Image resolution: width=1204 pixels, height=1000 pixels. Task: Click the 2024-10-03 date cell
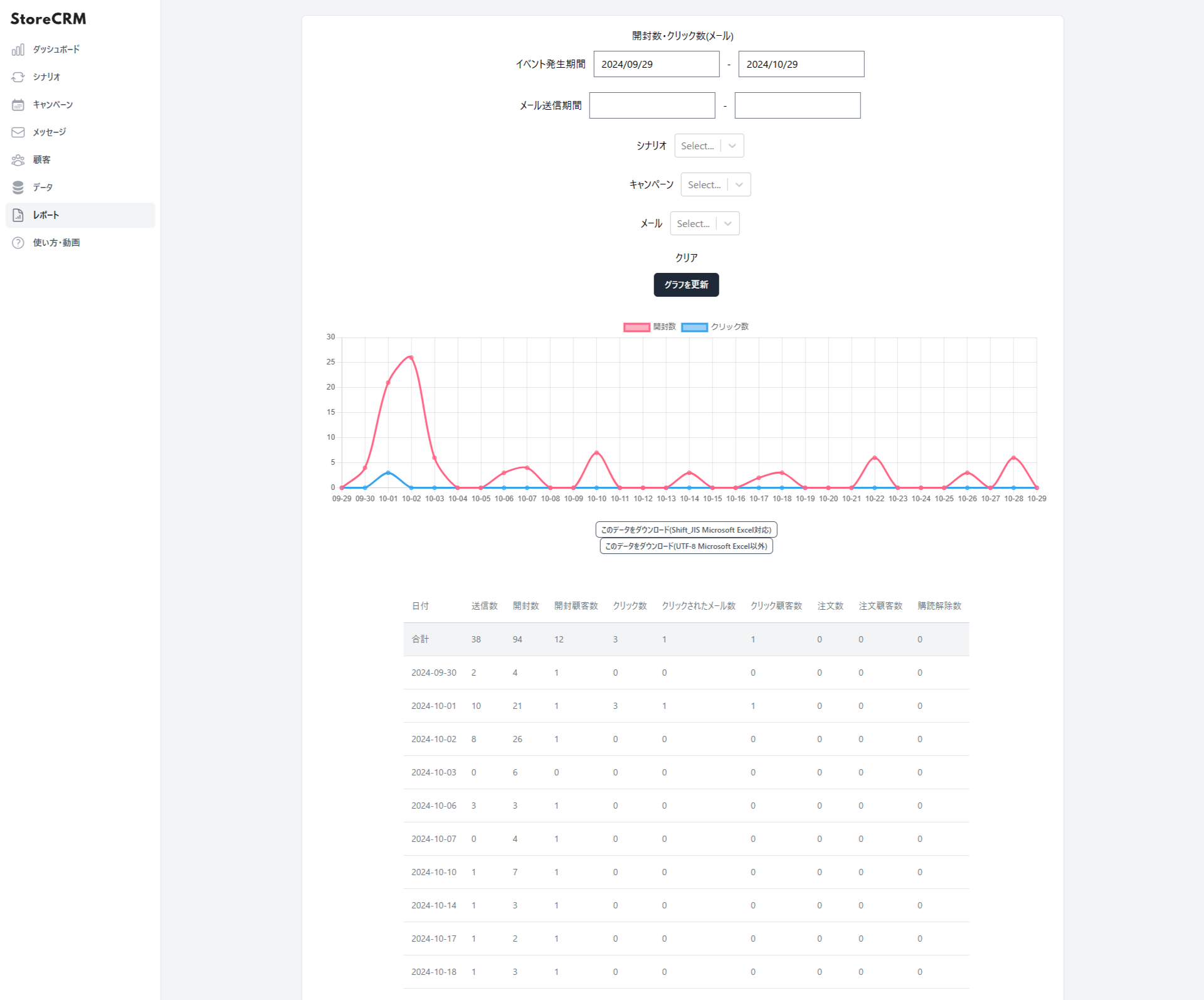tap(434, 772)
